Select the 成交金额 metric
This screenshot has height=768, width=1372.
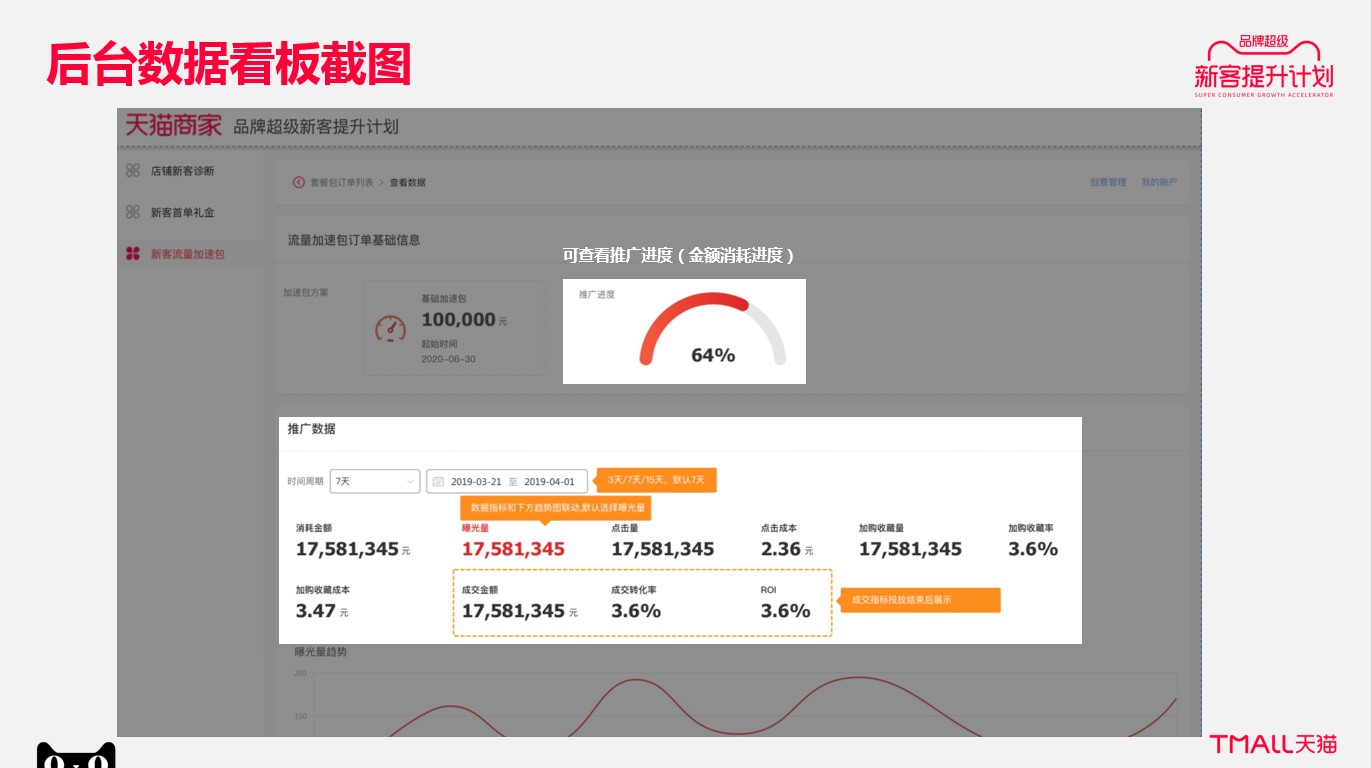point(520,602)
